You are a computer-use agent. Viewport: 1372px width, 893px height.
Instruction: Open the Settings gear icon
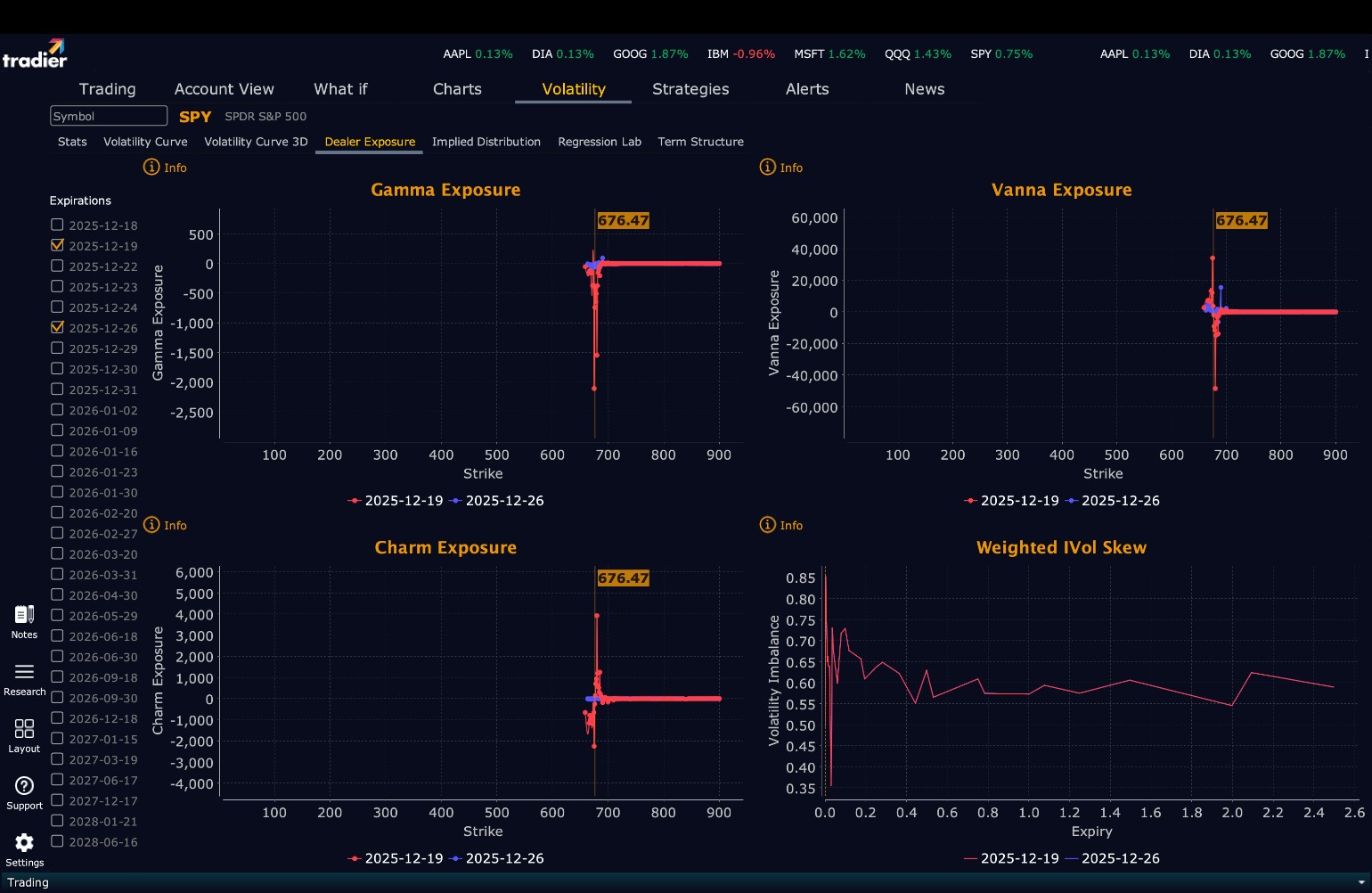tap(24, 843)
